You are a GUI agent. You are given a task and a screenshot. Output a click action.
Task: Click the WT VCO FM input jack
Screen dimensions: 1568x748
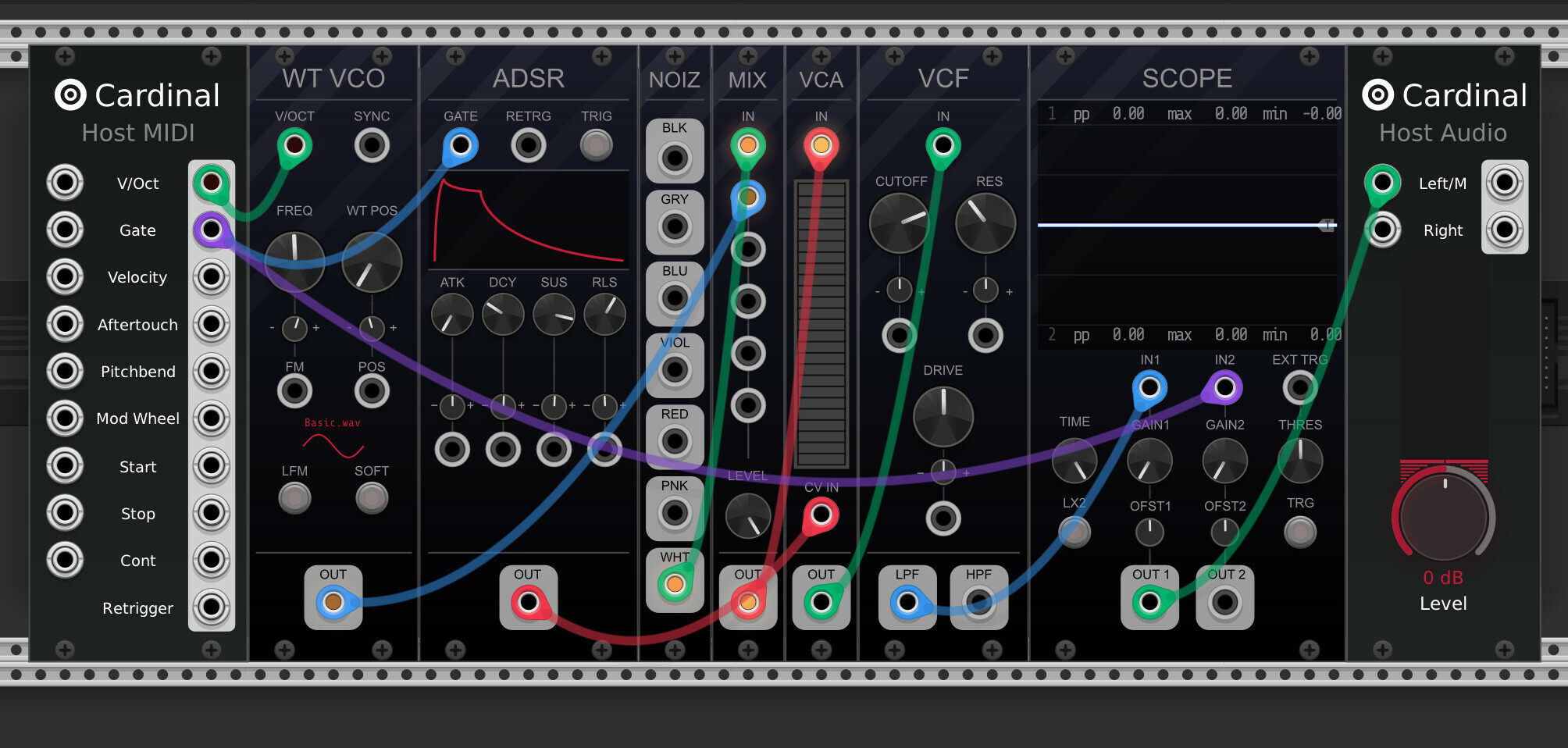coord(294,390)
